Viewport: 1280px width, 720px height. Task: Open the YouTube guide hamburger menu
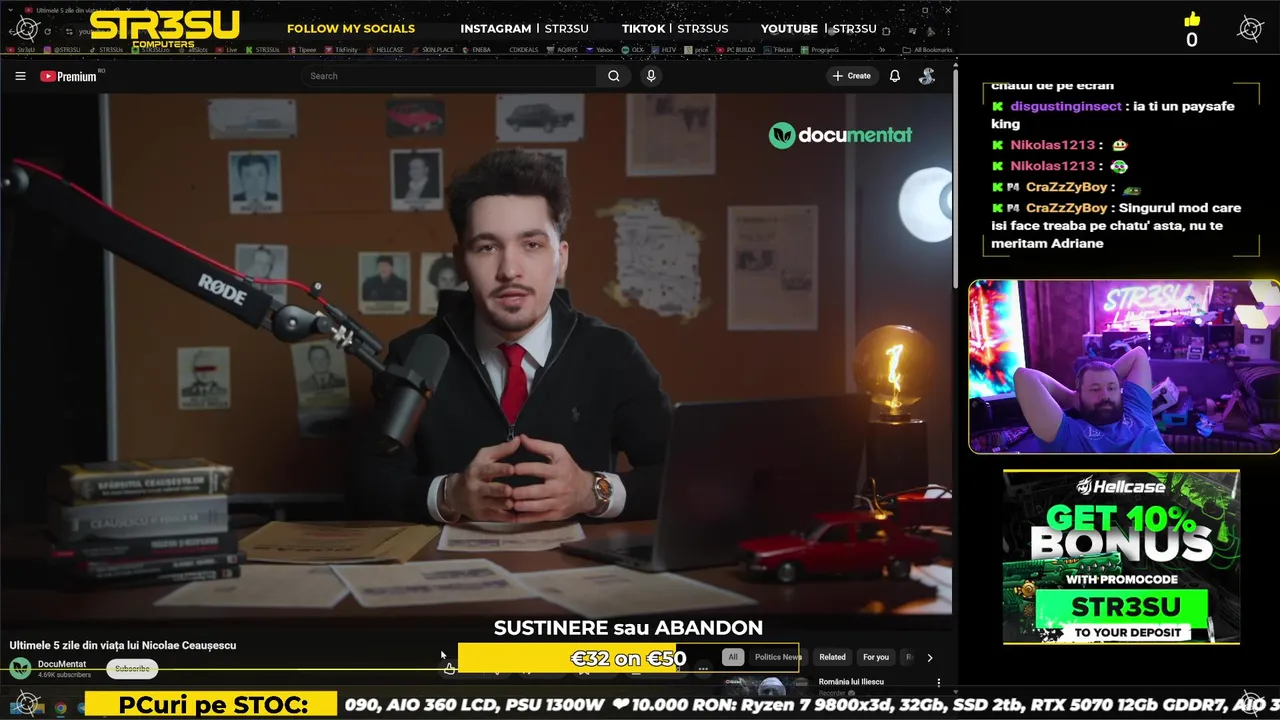[20, 76]
